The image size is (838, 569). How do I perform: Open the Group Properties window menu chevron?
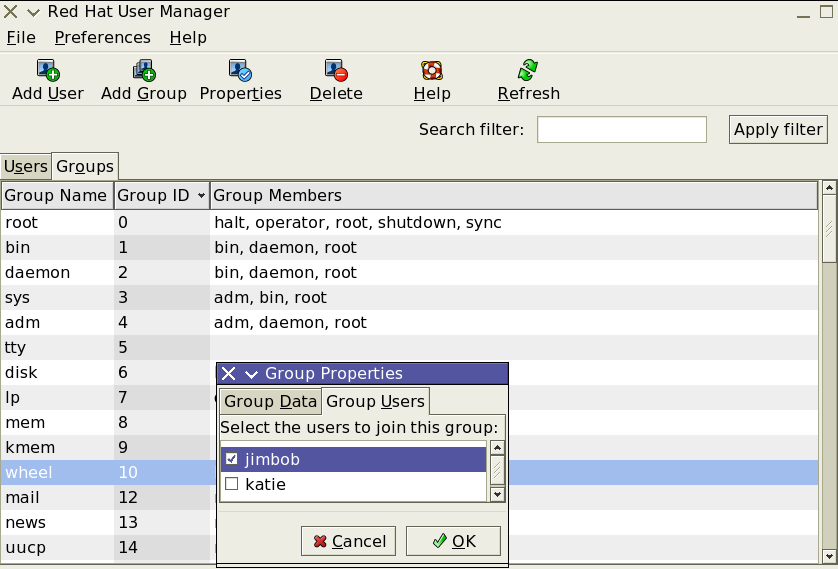[x=251, y=374]
